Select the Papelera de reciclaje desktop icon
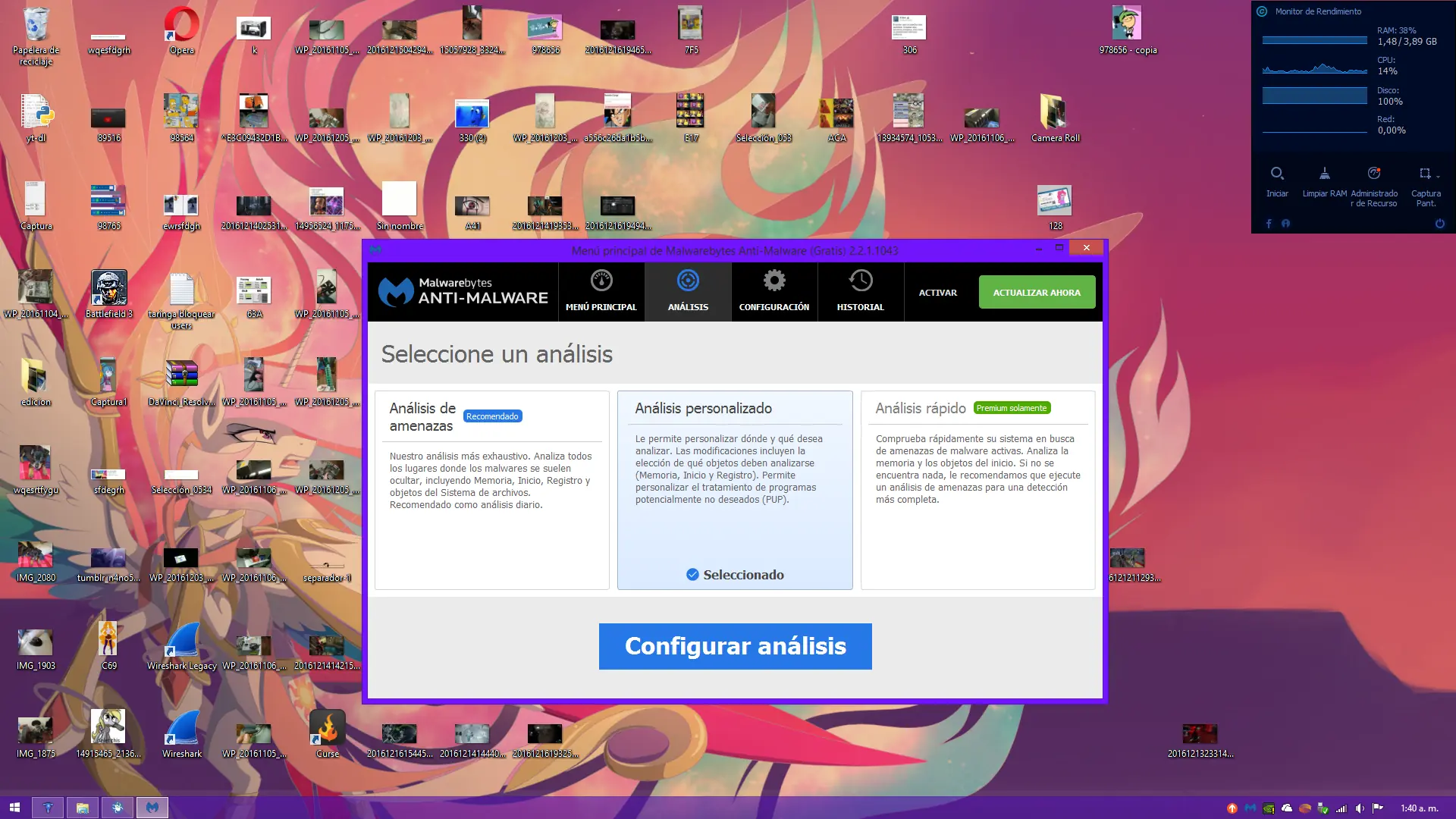Viewport: 1456px width, 819px height. [x=36, y=36]
